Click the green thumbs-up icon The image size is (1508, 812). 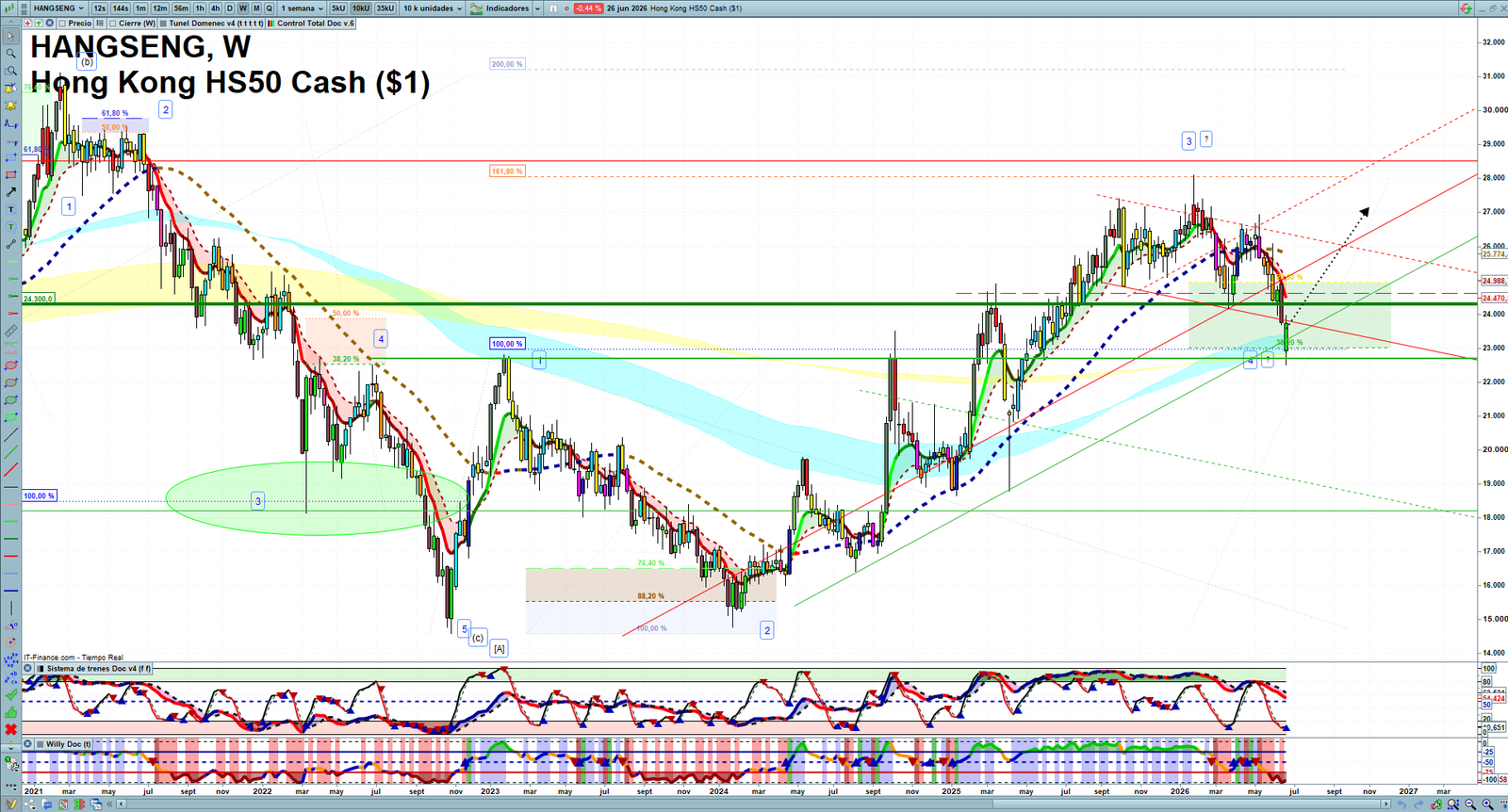click(11, 712)
